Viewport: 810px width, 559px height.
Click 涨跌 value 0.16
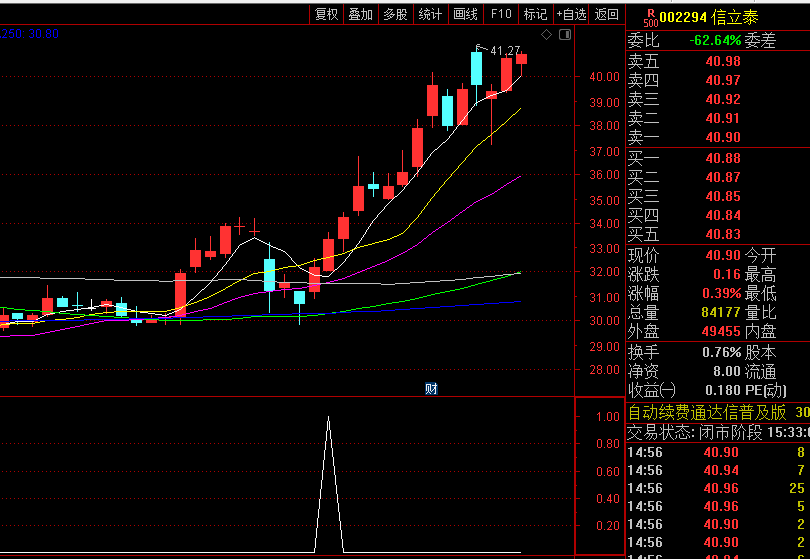click(726, 274)
